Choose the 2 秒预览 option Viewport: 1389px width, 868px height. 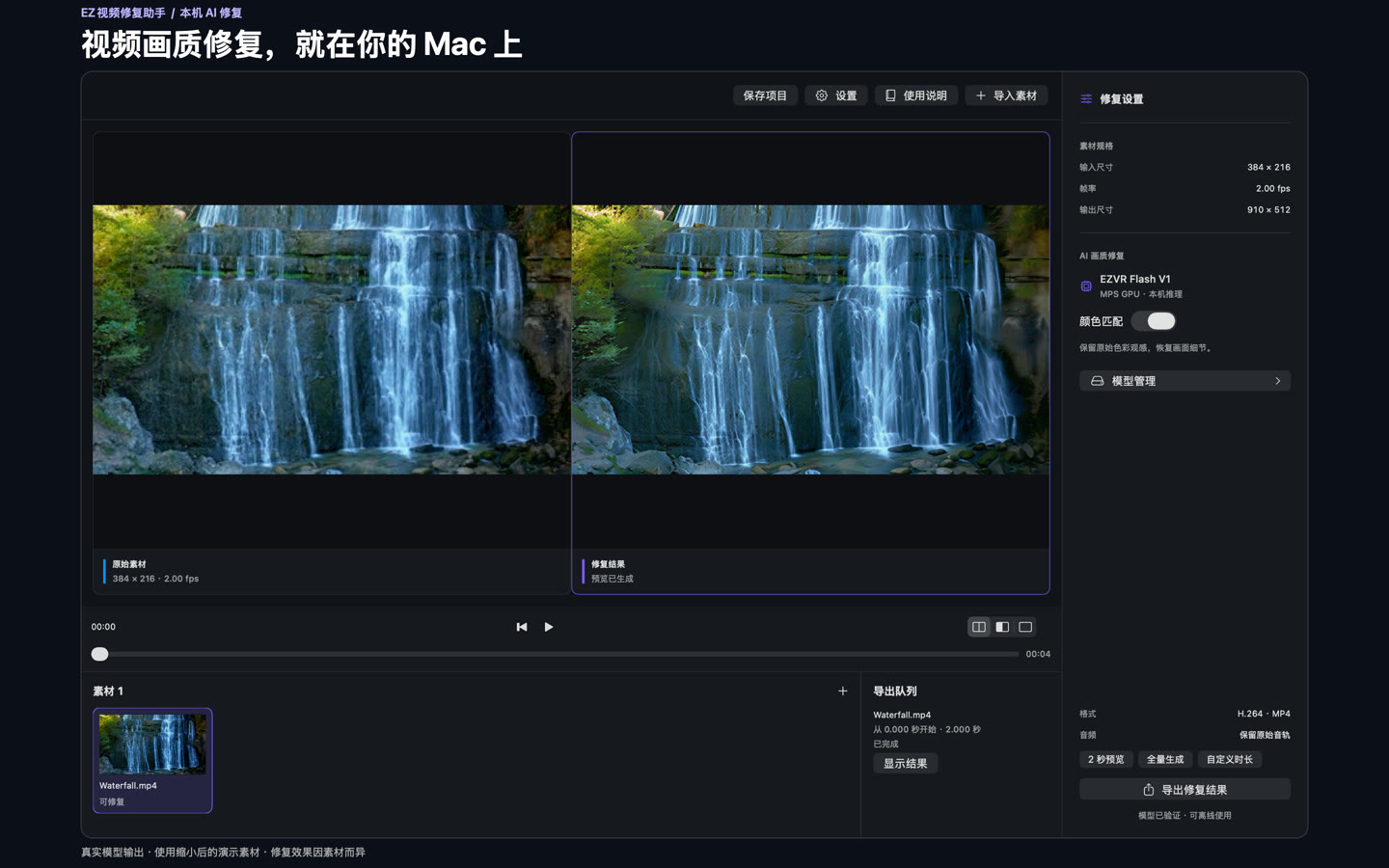[x=1106, y=759]
